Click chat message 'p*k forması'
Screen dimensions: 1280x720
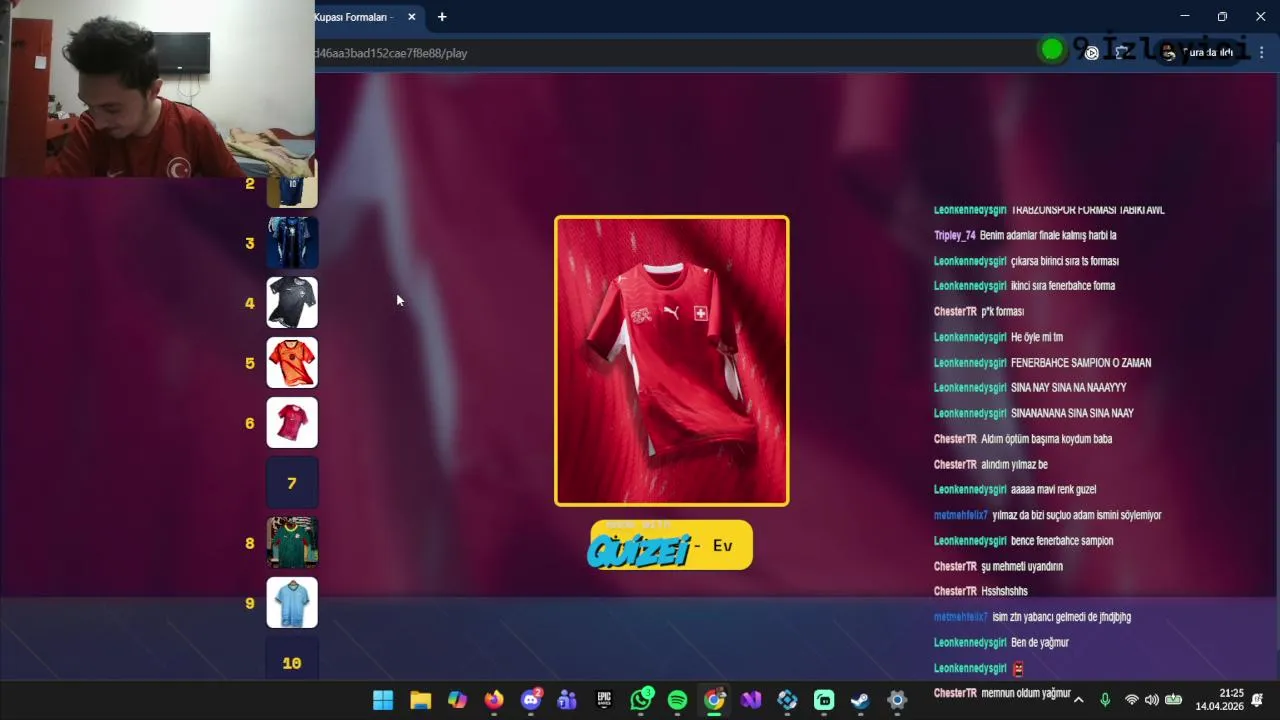pos(1002,312)
